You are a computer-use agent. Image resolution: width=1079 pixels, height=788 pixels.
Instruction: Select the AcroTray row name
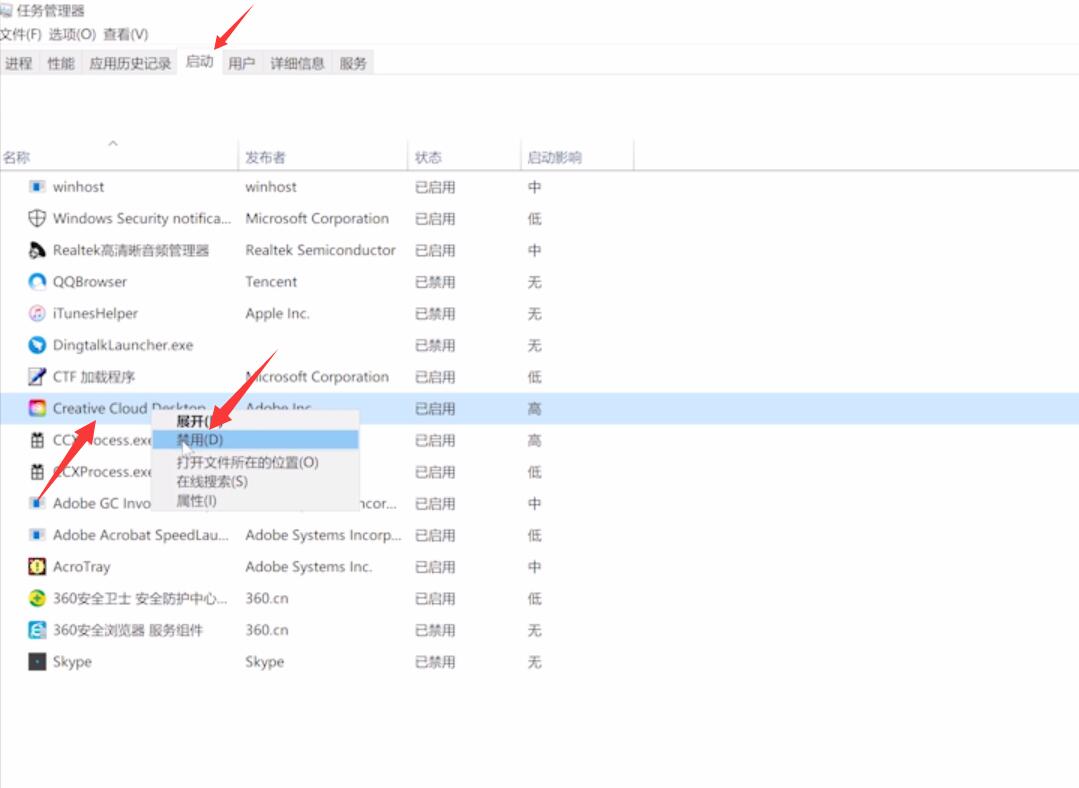pyautogui.click(x=82, y=566)
